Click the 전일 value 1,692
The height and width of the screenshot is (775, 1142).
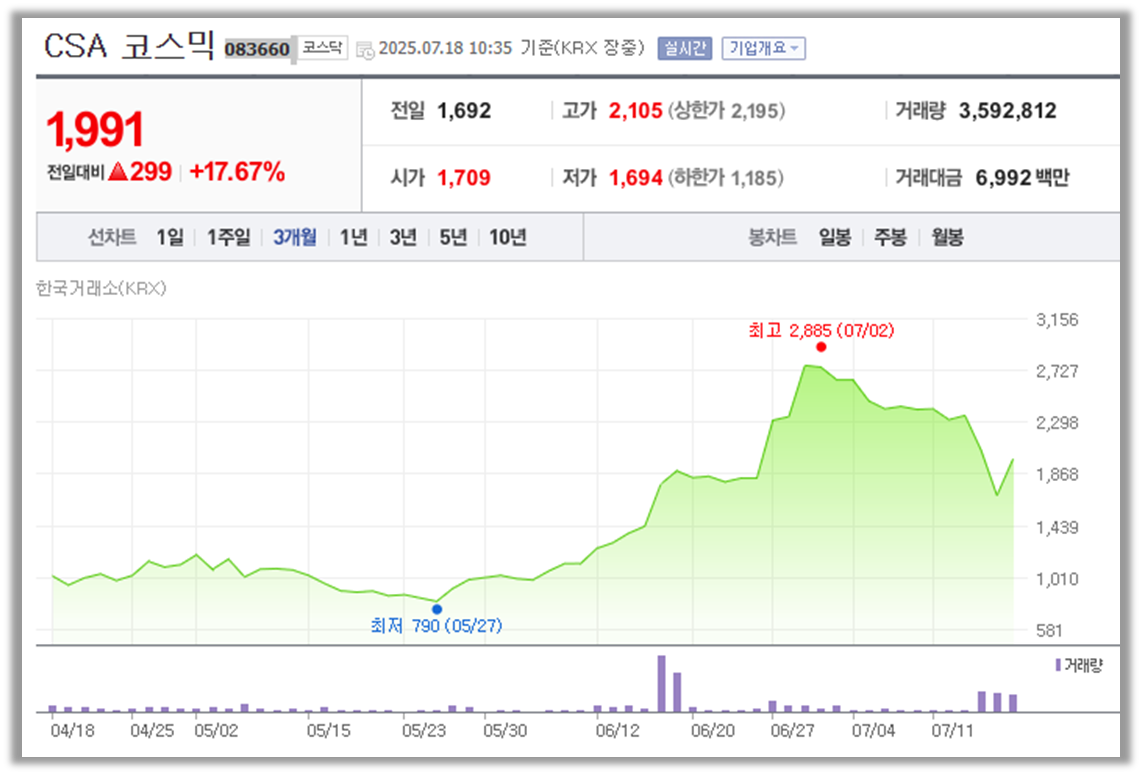464,111
